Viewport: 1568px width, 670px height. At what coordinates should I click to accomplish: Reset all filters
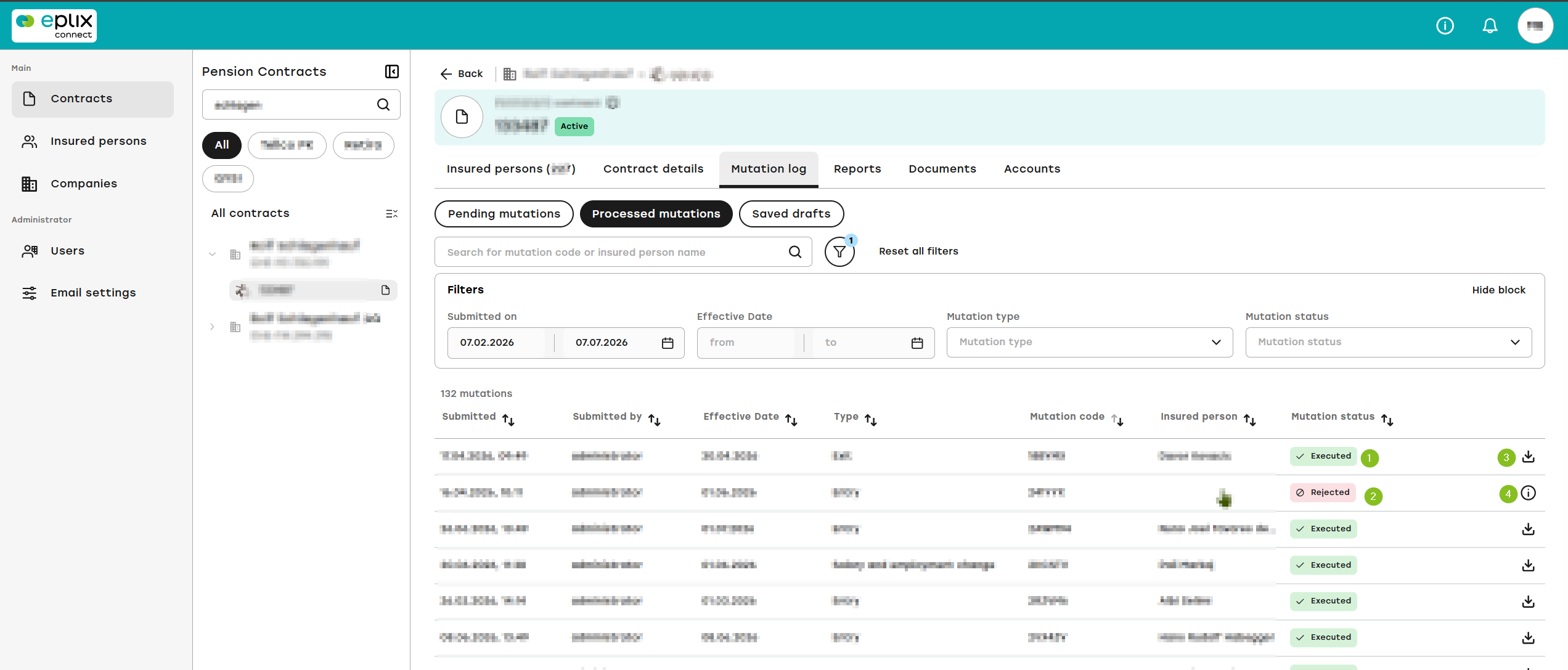pos(918,251)
